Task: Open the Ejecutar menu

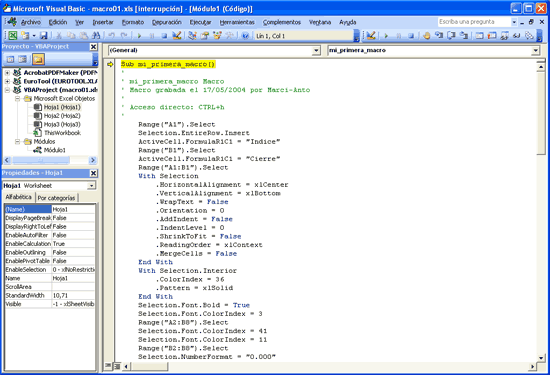Action: click(x=200, y=22)
